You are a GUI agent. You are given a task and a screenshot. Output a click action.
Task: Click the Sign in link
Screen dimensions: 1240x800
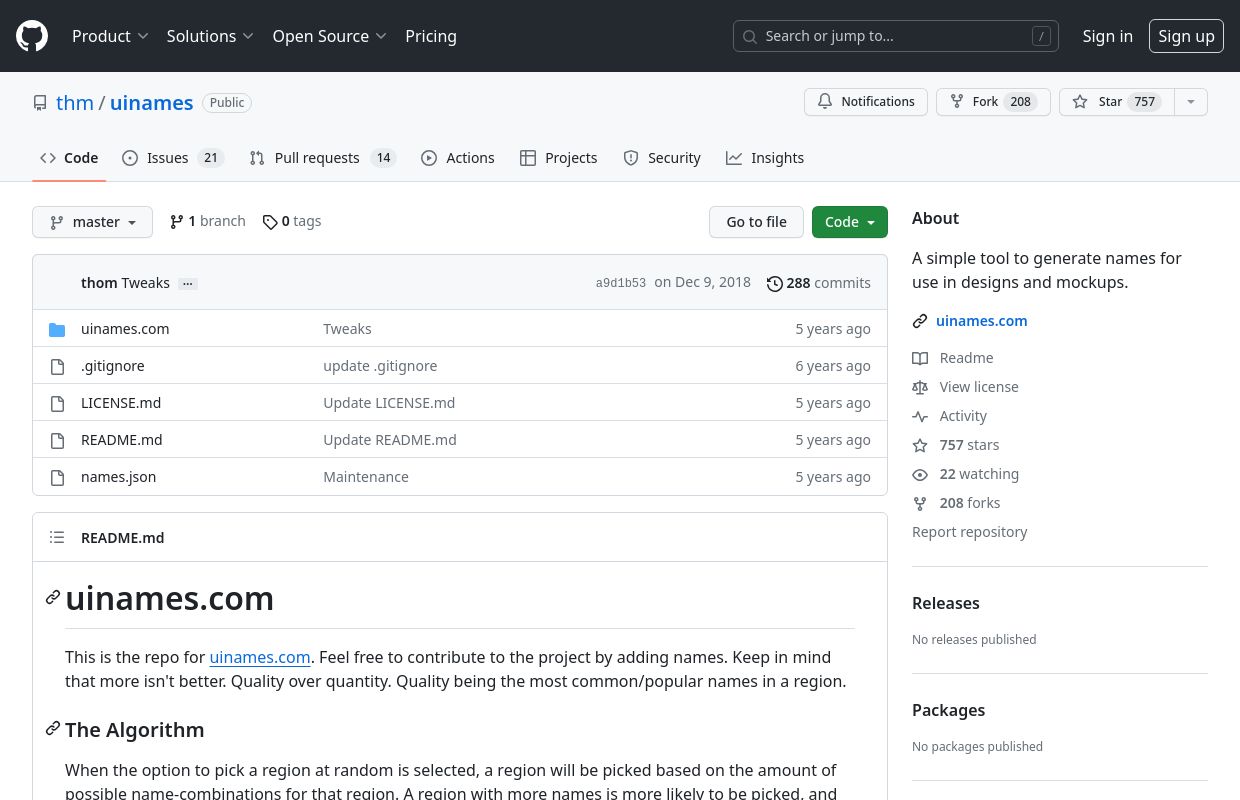coord(1107,36)
